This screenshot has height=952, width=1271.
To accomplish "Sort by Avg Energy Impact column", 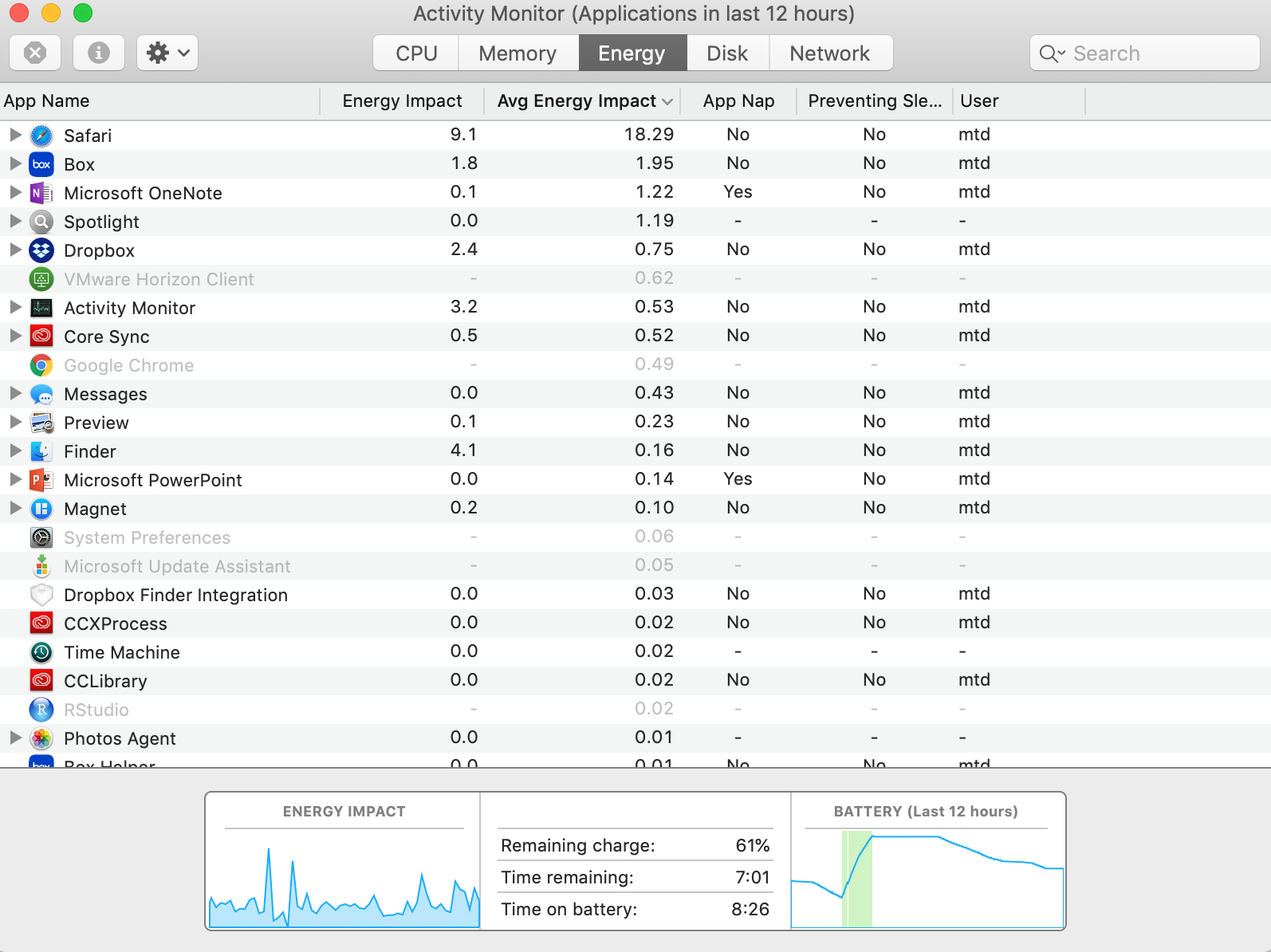I will [x=582, y=101].
